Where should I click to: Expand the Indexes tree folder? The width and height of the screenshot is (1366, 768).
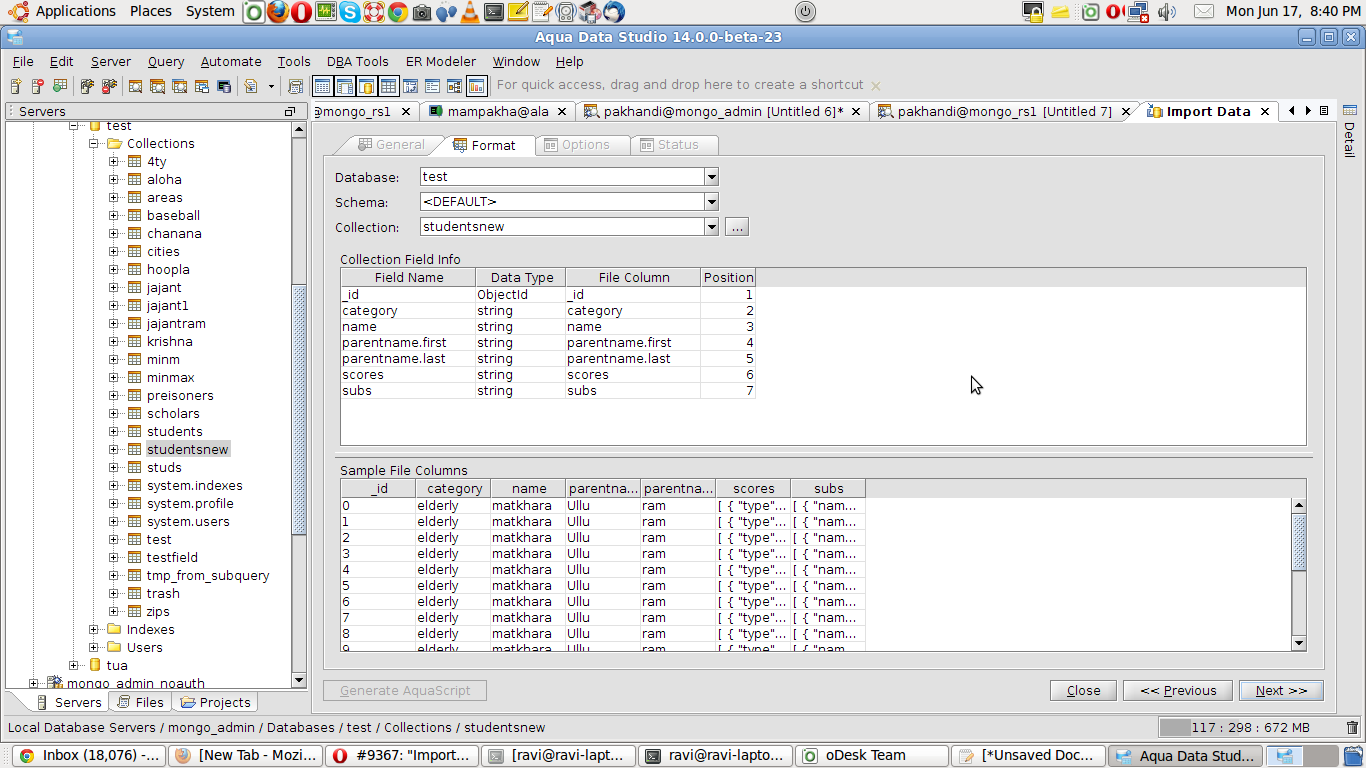click(x=93, y=630)
